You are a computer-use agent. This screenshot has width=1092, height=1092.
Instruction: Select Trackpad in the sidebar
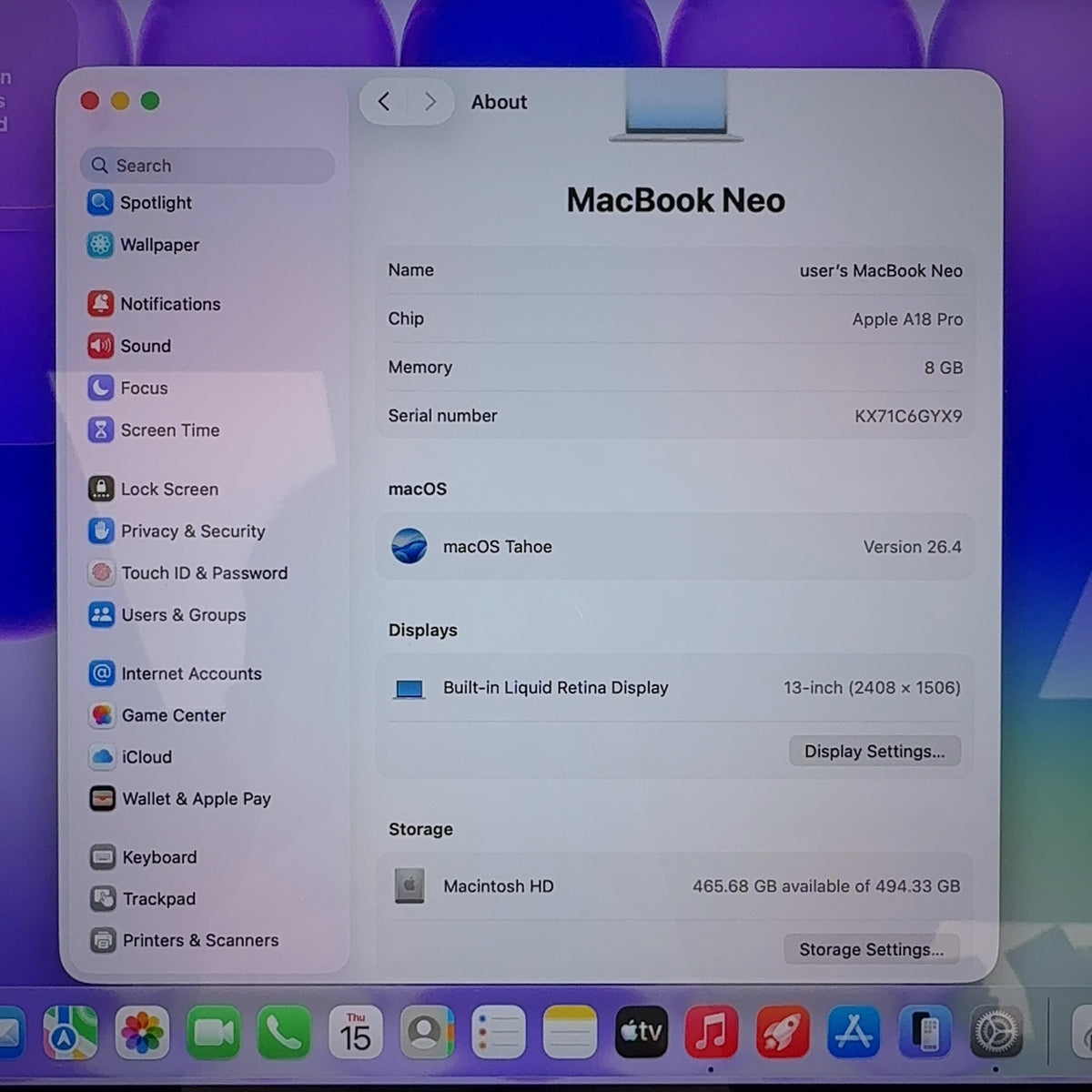point(143,898)
